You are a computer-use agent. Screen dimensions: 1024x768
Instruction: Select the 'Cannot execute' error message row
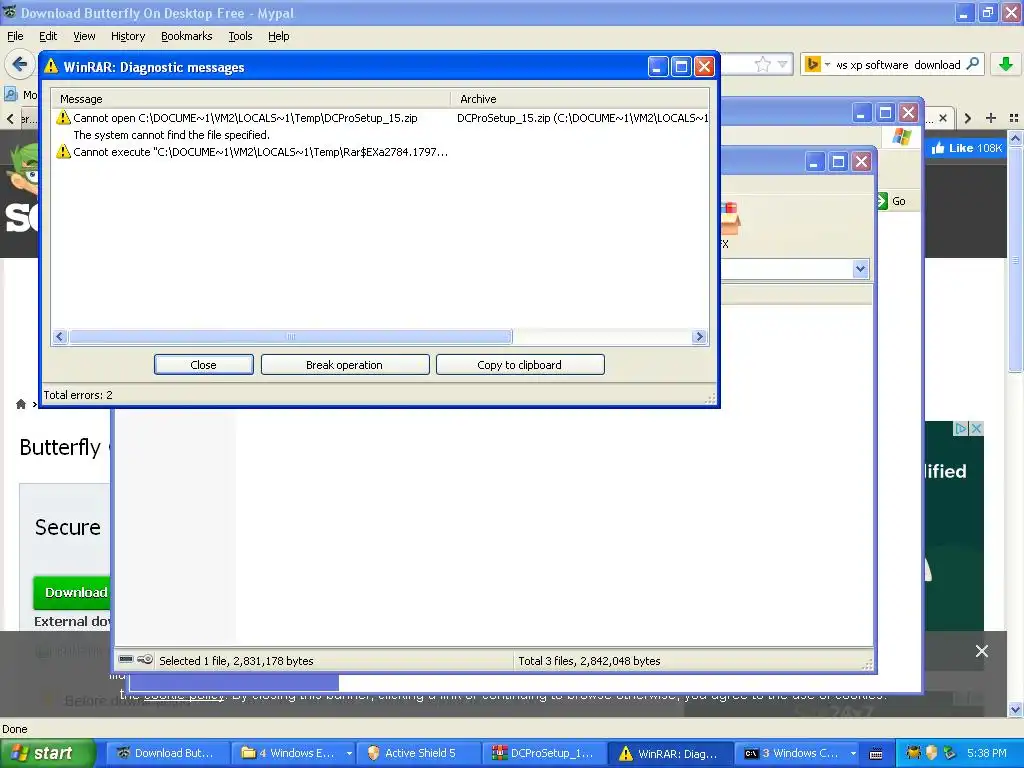(380, 152)
